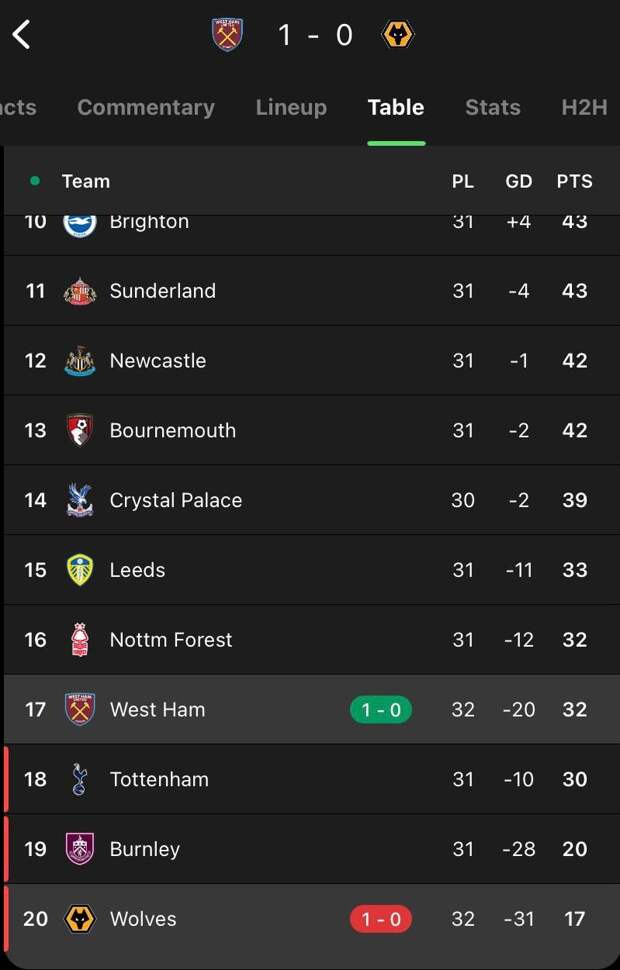Switch to the Commentary tab

pos(146,107)
